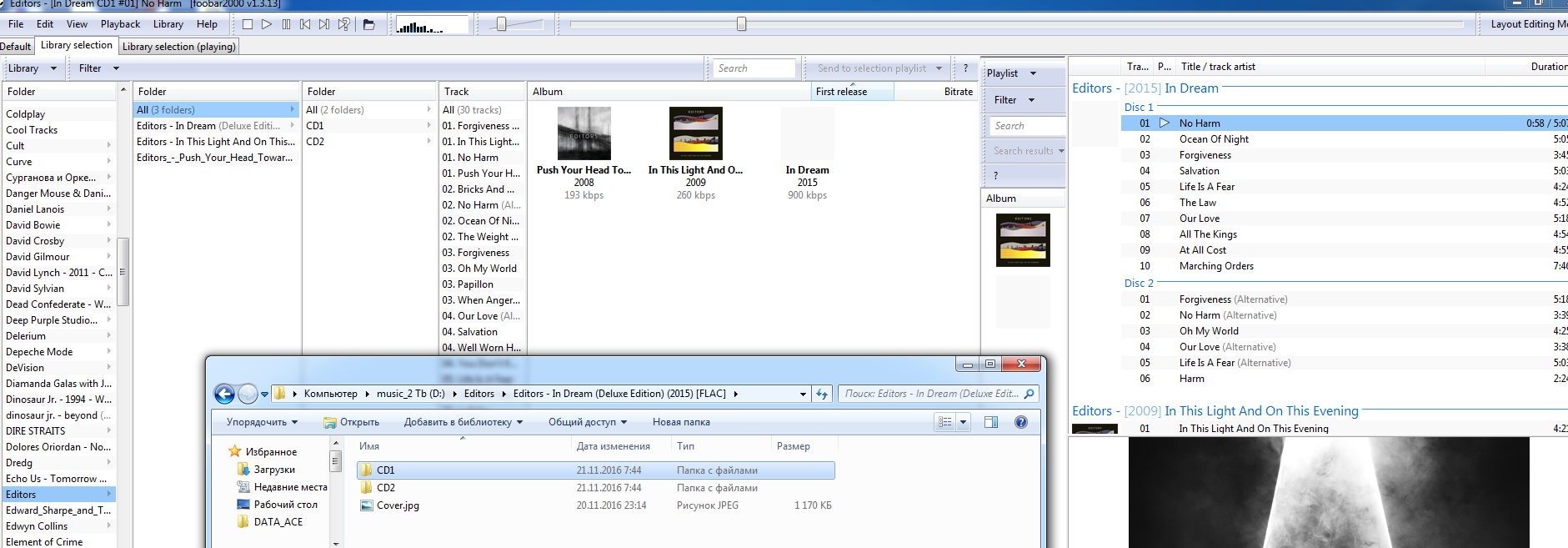Image resolution: width=1568 pixels, height=548 pixels.
Task: Click the Open folder toolbar icon
Action: (369, 24)
